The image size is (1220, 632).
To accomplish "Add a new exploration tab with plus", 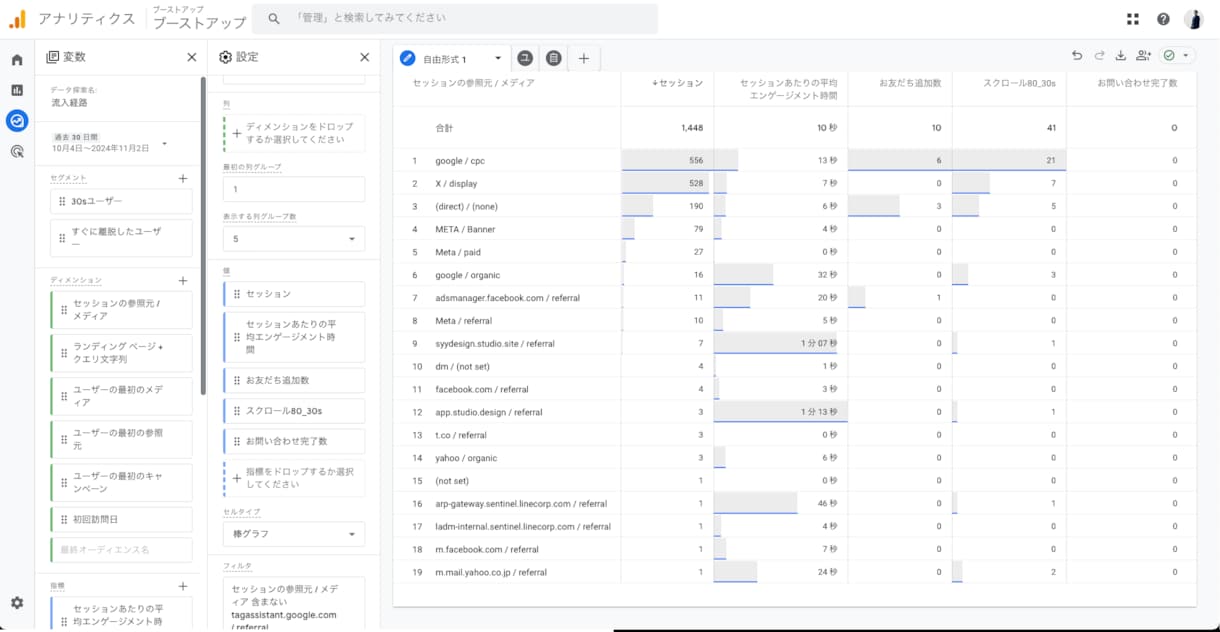I will (583, 58).
